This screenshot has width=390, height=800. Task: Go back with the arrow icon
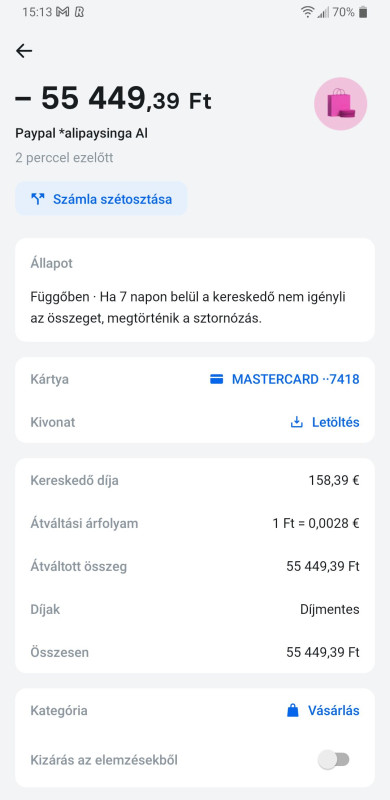tap(24, 51)
